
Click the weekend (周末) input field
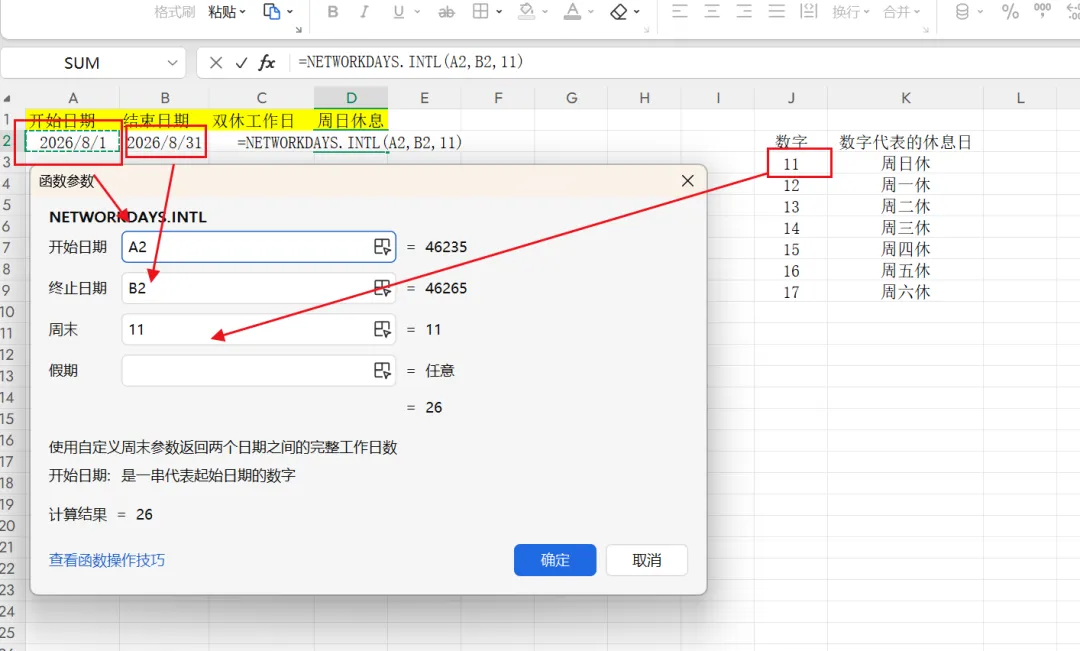click(258, 329)
